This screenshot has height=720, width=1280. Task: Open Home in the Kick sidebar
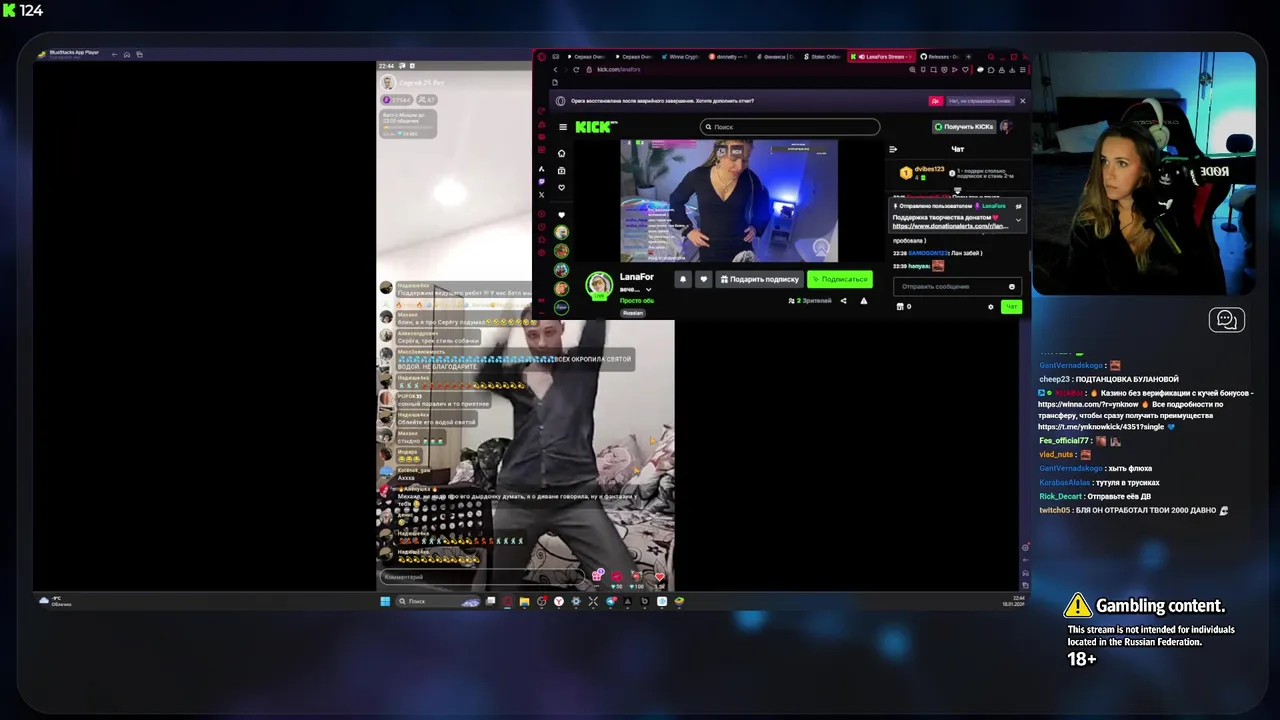pyautogui.click(x=561, y=153)
